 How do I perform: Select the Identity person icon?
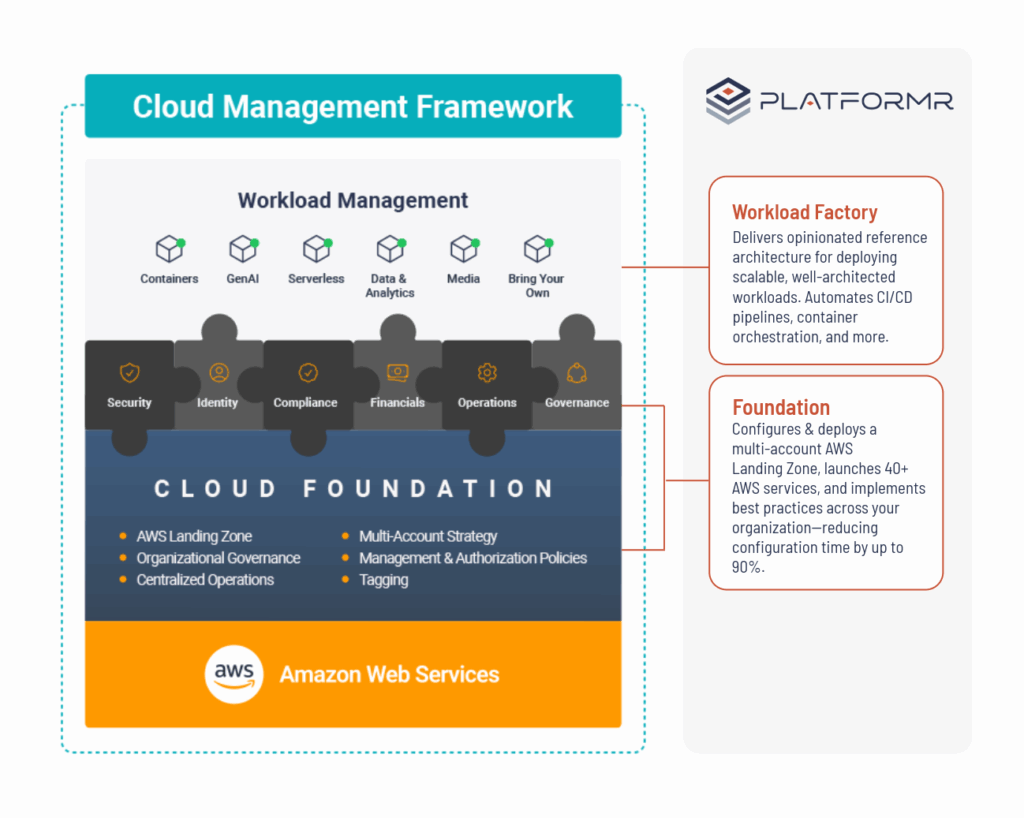coord(218,373)
